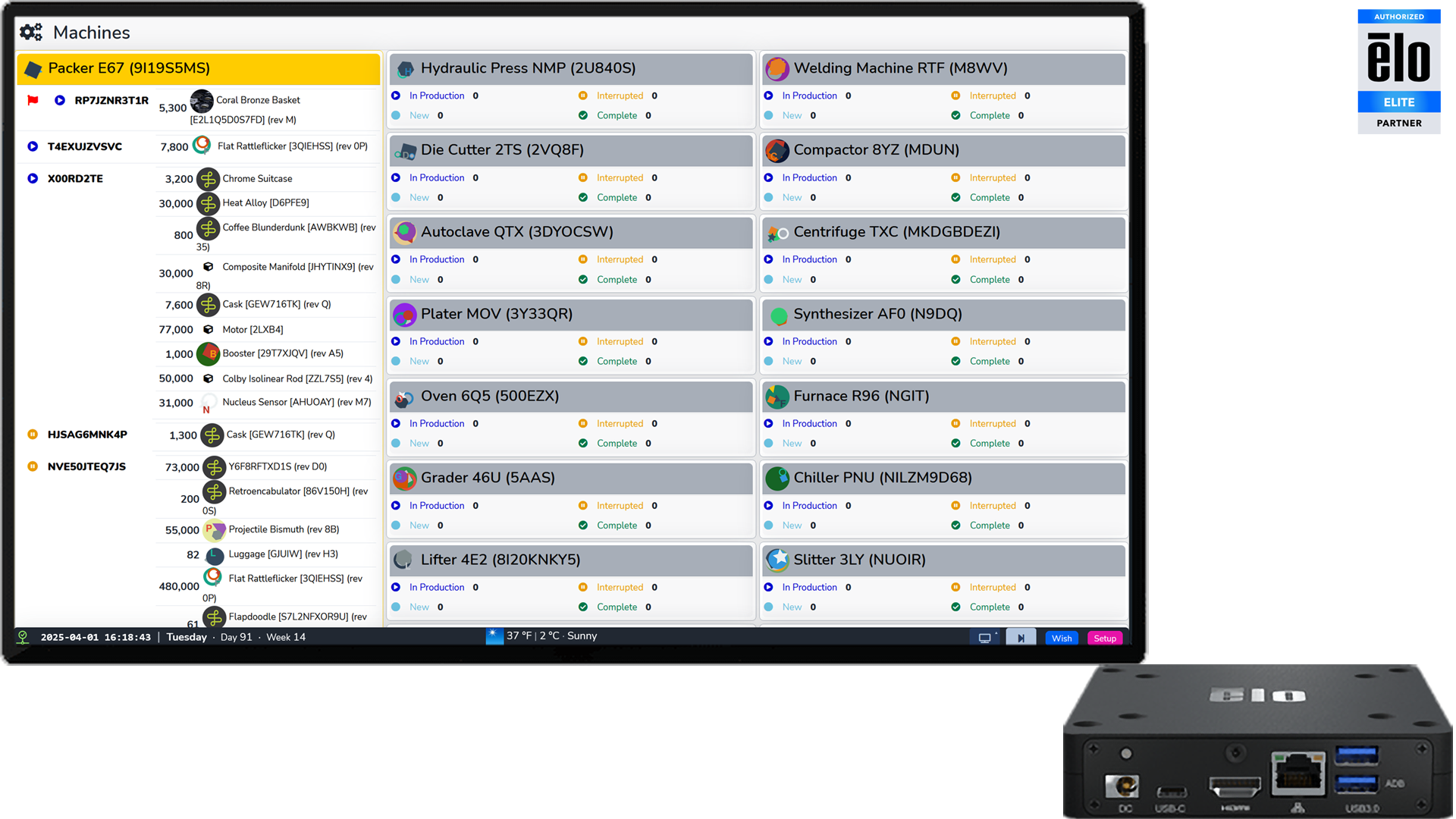
Task: Click Interrupted status on Compactor 8YZ
Action: click(x=992, y=177)
